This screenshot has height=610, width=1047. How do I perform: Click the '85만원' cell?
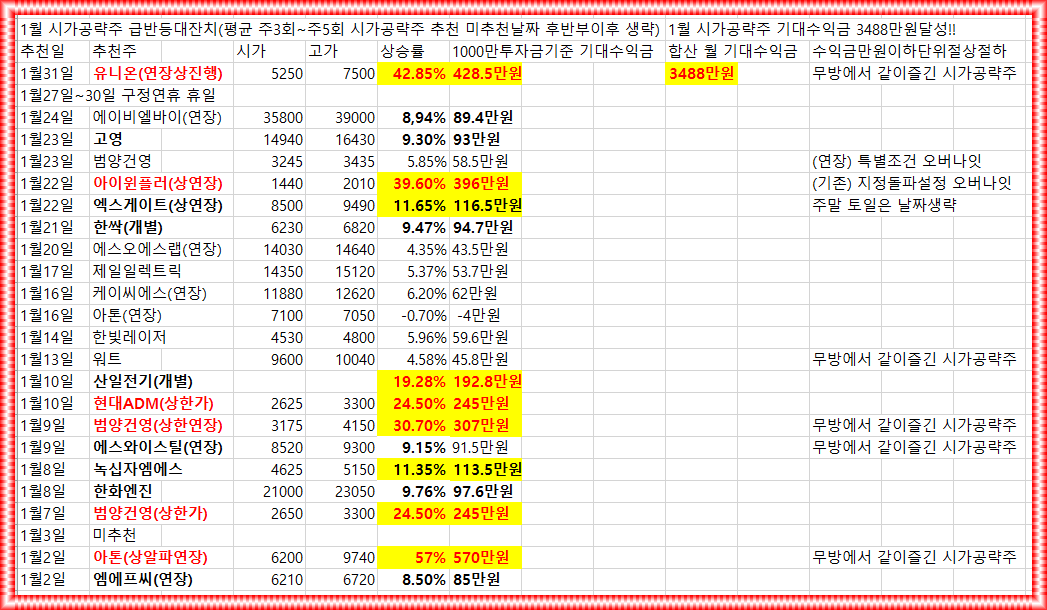coord(477,580)
